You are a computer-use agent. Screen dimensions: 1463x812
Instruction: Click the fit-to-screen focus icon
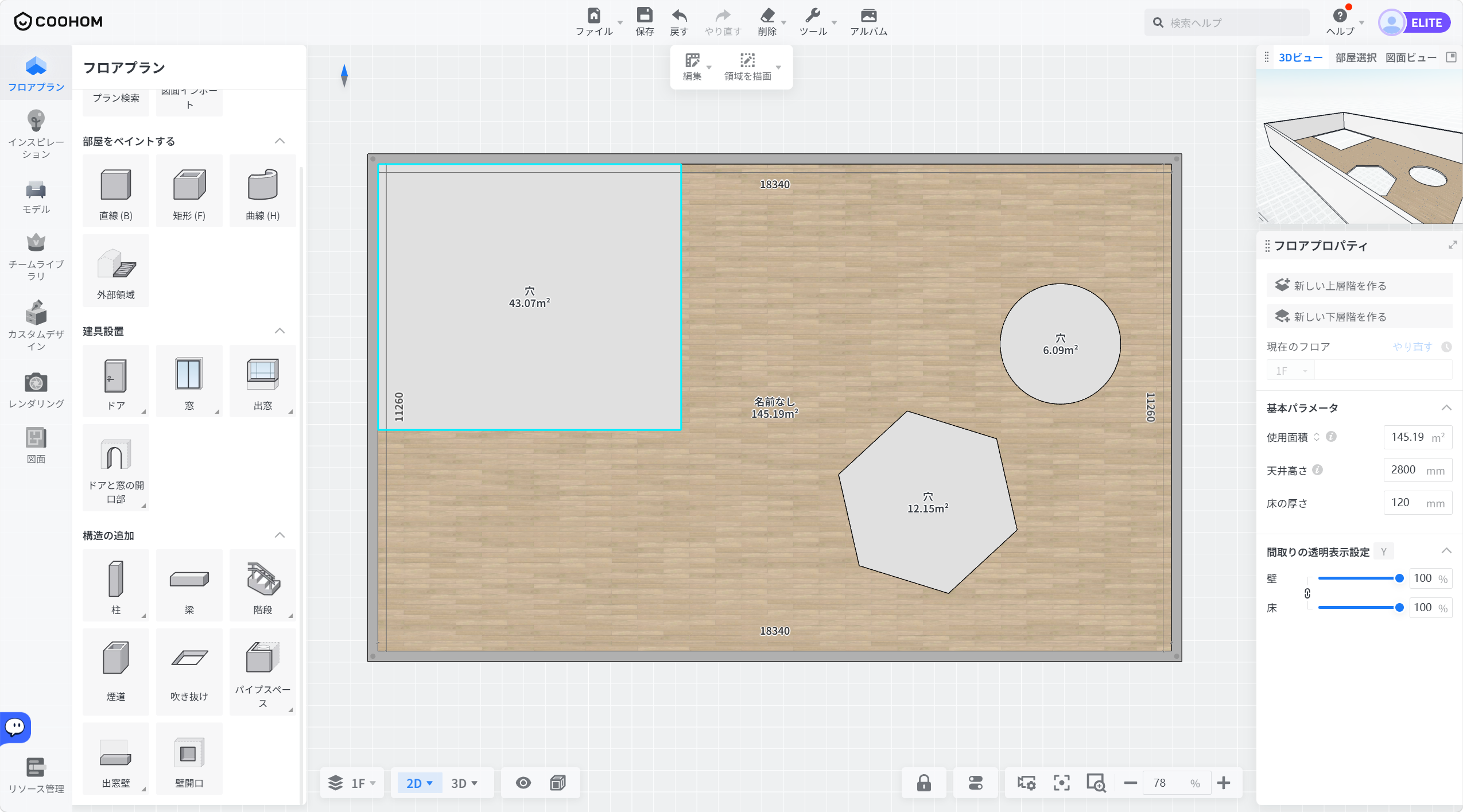pyautogui.click(x=1062, y=783)
